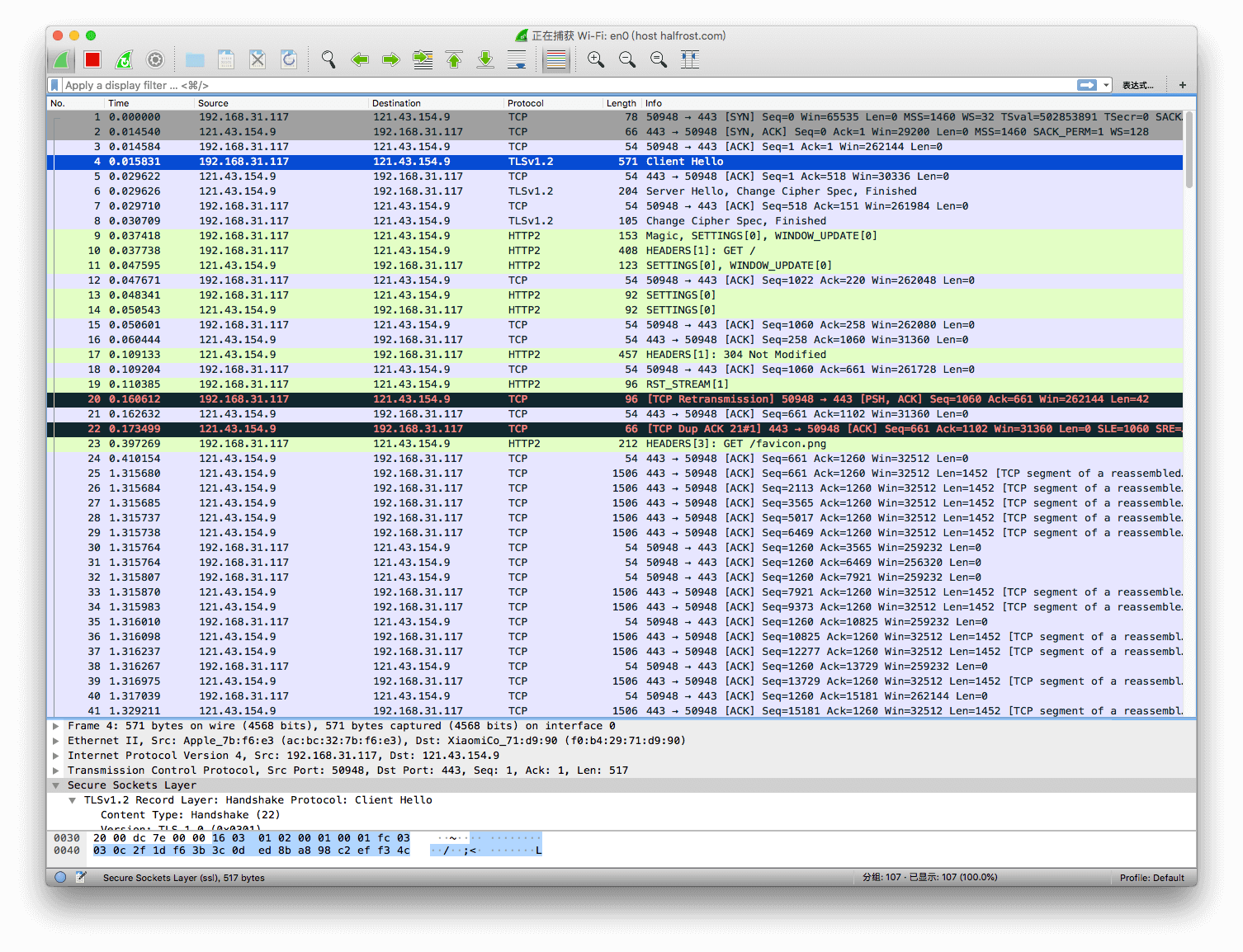
Task: Apply the display filter arrow button
Action: click(1087, 85)
